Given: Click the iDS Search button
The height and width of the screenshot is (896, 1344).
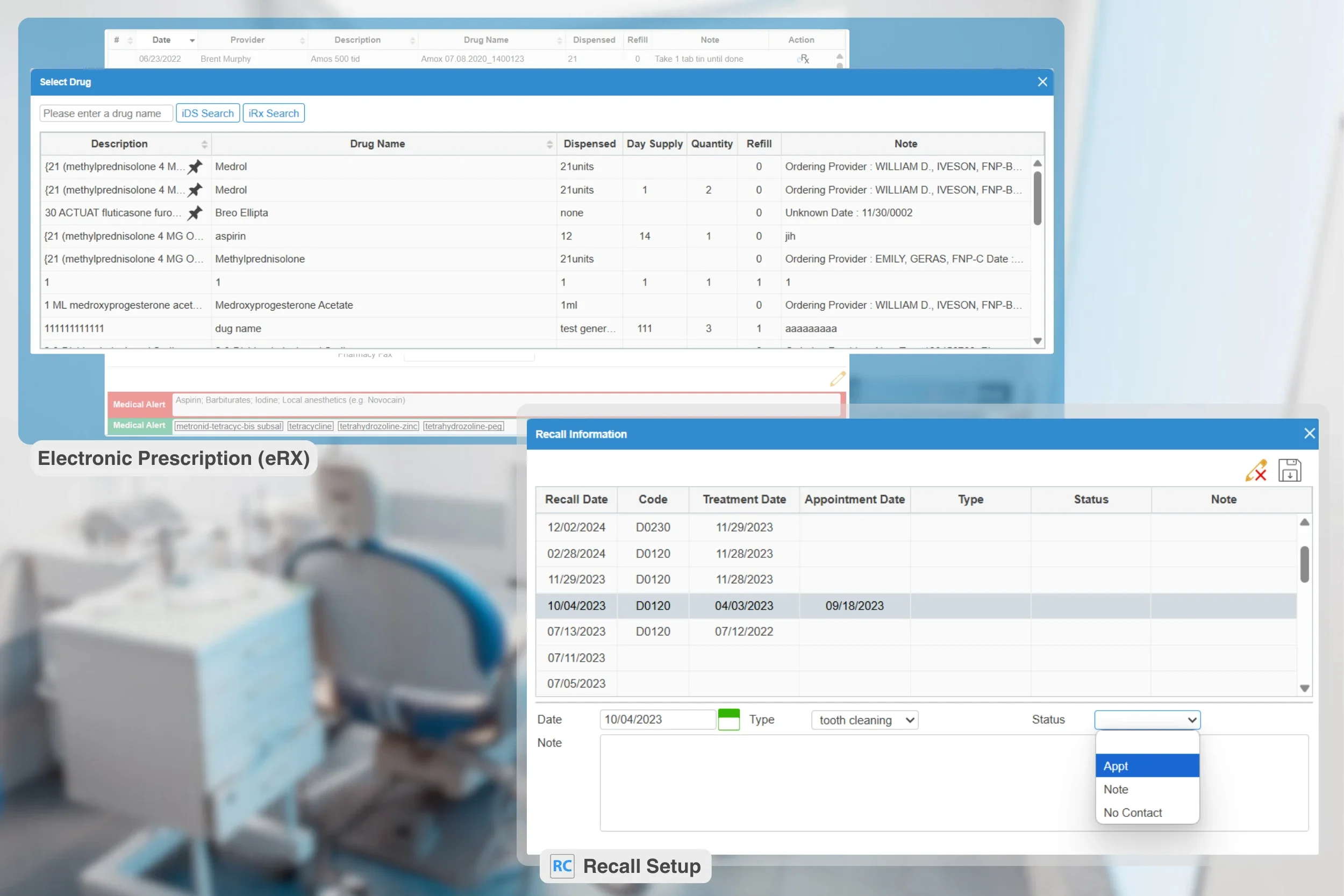Looking at the screenshot, I should (x=208, y=112).
